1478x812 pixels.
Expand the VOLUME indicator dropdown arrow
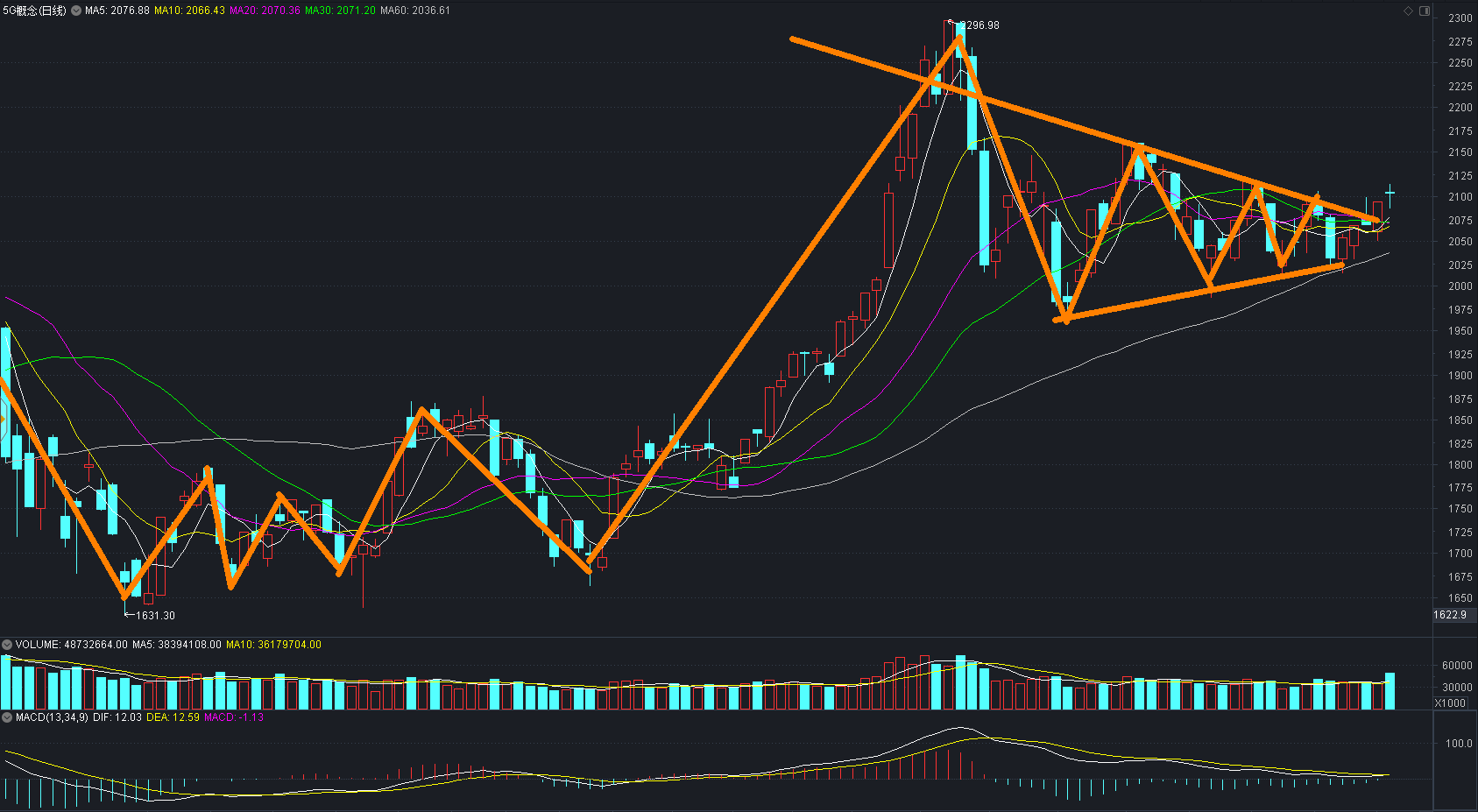(x=7, y=645)
